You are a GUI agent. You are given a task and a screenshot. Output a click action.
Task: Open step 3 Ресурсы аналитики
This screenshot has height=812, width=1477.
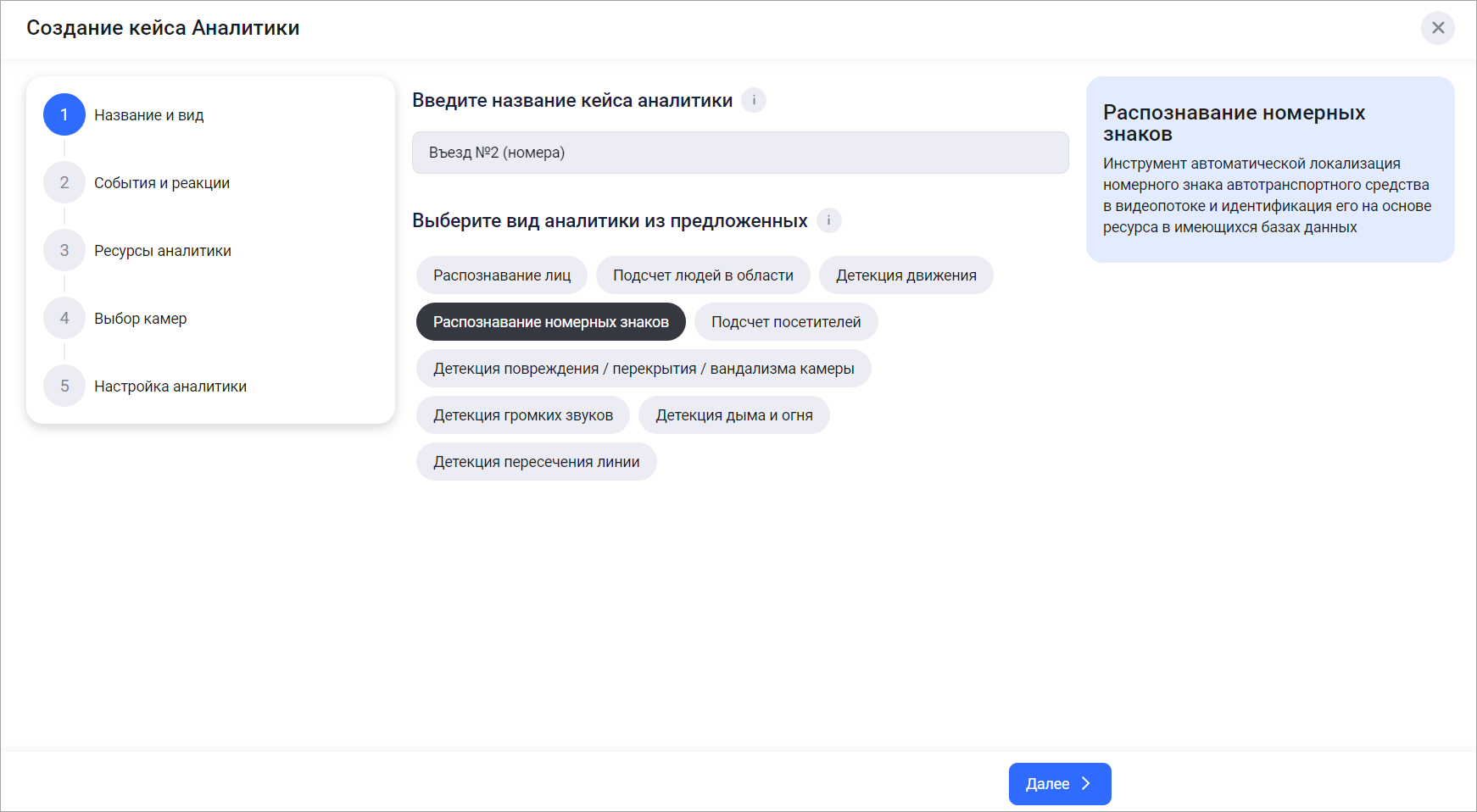pos(162,251)
